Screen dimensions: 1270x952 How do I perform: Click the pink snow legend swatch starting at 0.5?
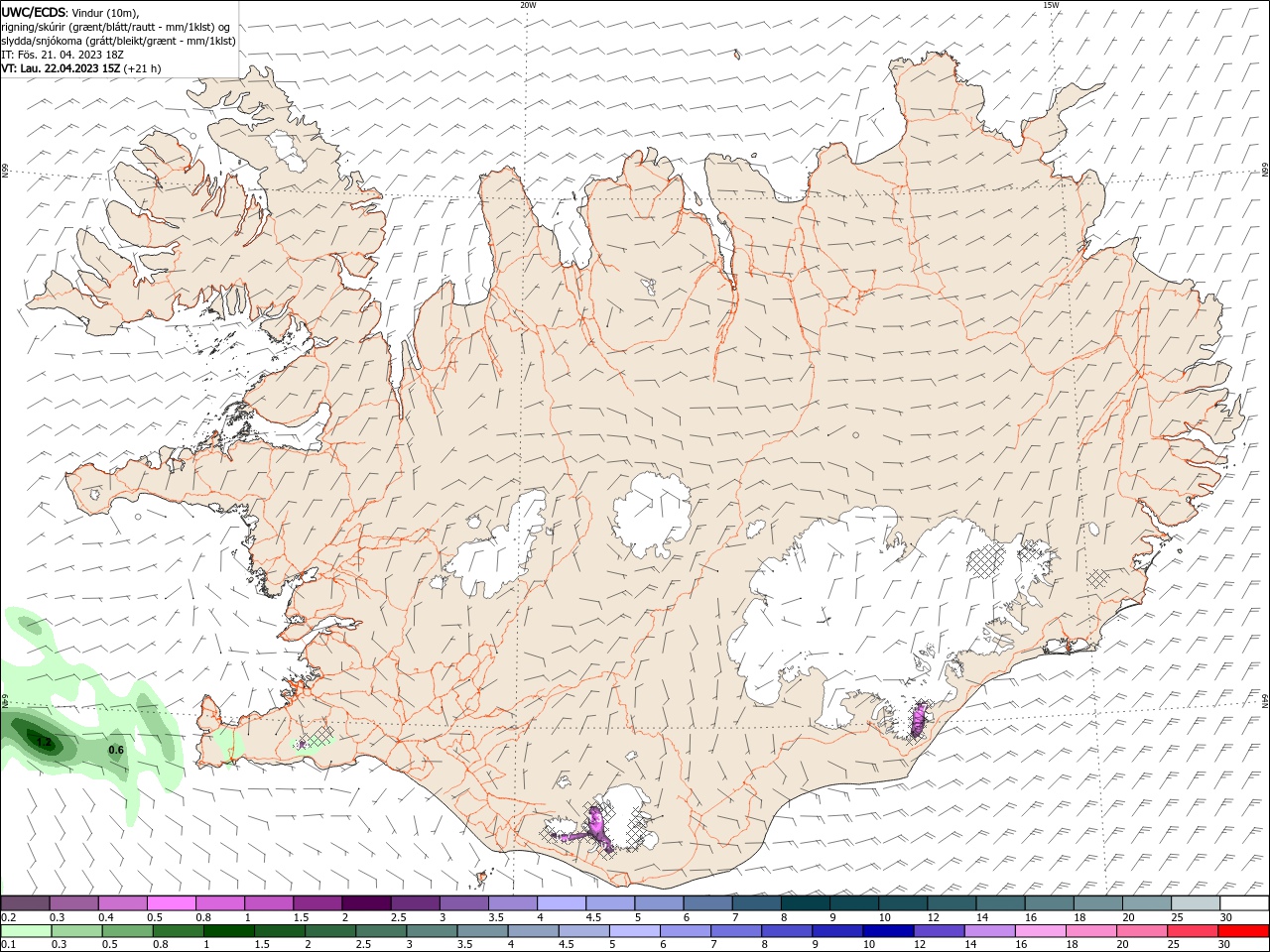coord(171,903)
